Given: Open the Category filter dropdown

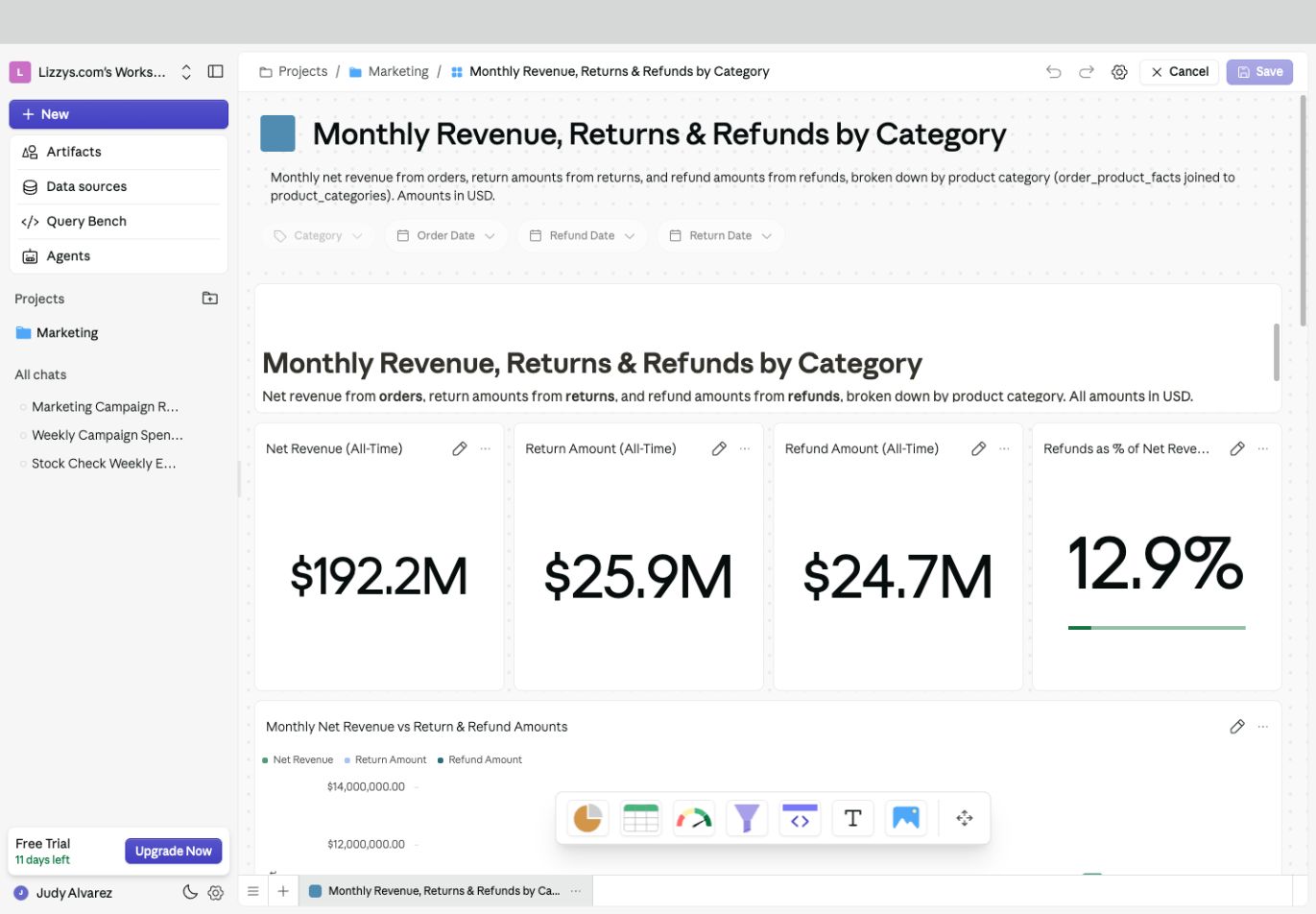Looking at the screenshot, I should pos(318,236).
